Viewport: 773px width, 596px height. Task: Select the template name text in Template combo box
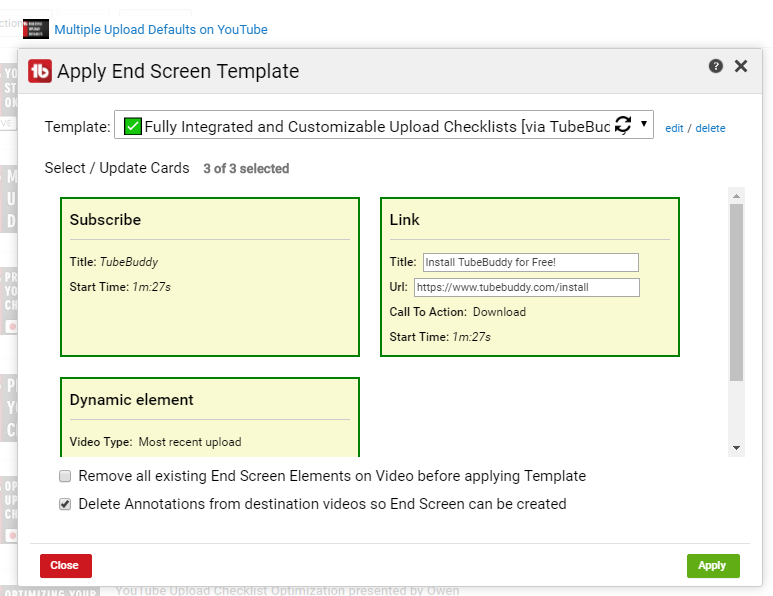pyautogui.click(x=377, y=127)
